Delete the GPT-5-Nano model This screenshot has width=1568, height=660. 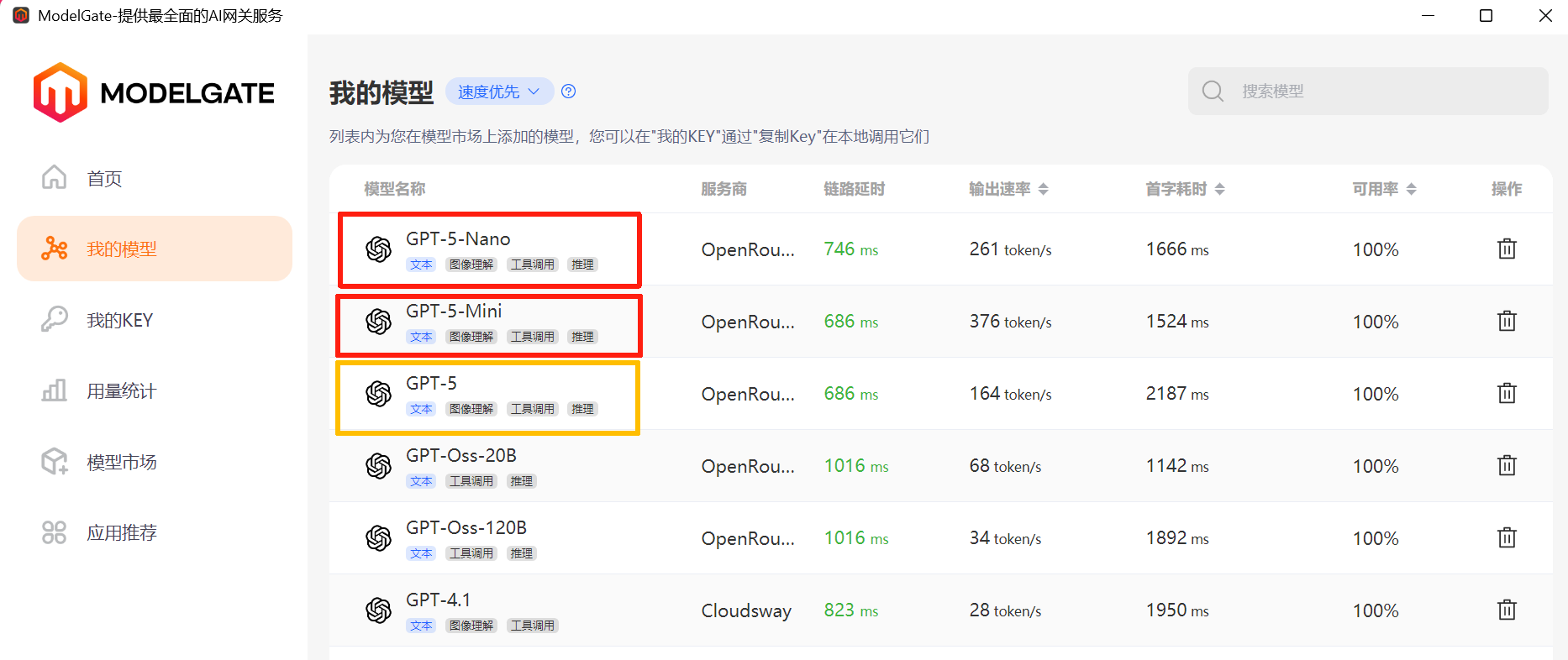[x=1507, y=249]
